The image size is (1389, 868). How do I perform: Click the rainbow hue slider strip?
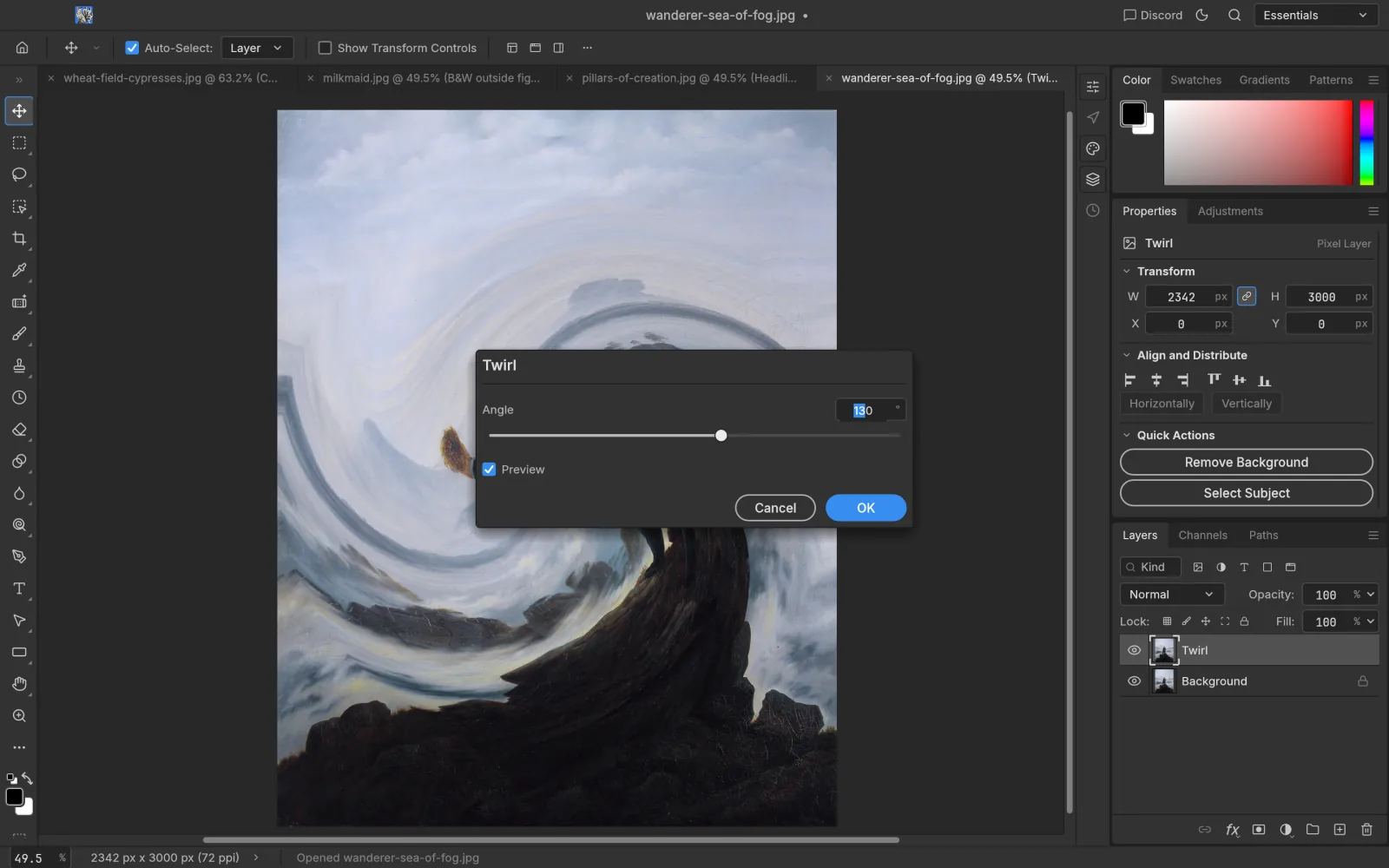(x=1366, y=142)
